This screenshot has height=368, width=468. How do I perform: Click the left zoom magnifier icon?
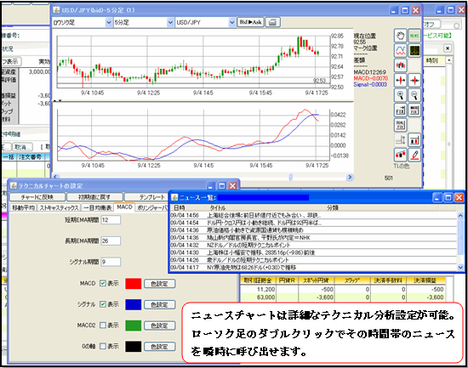point(400,95)
